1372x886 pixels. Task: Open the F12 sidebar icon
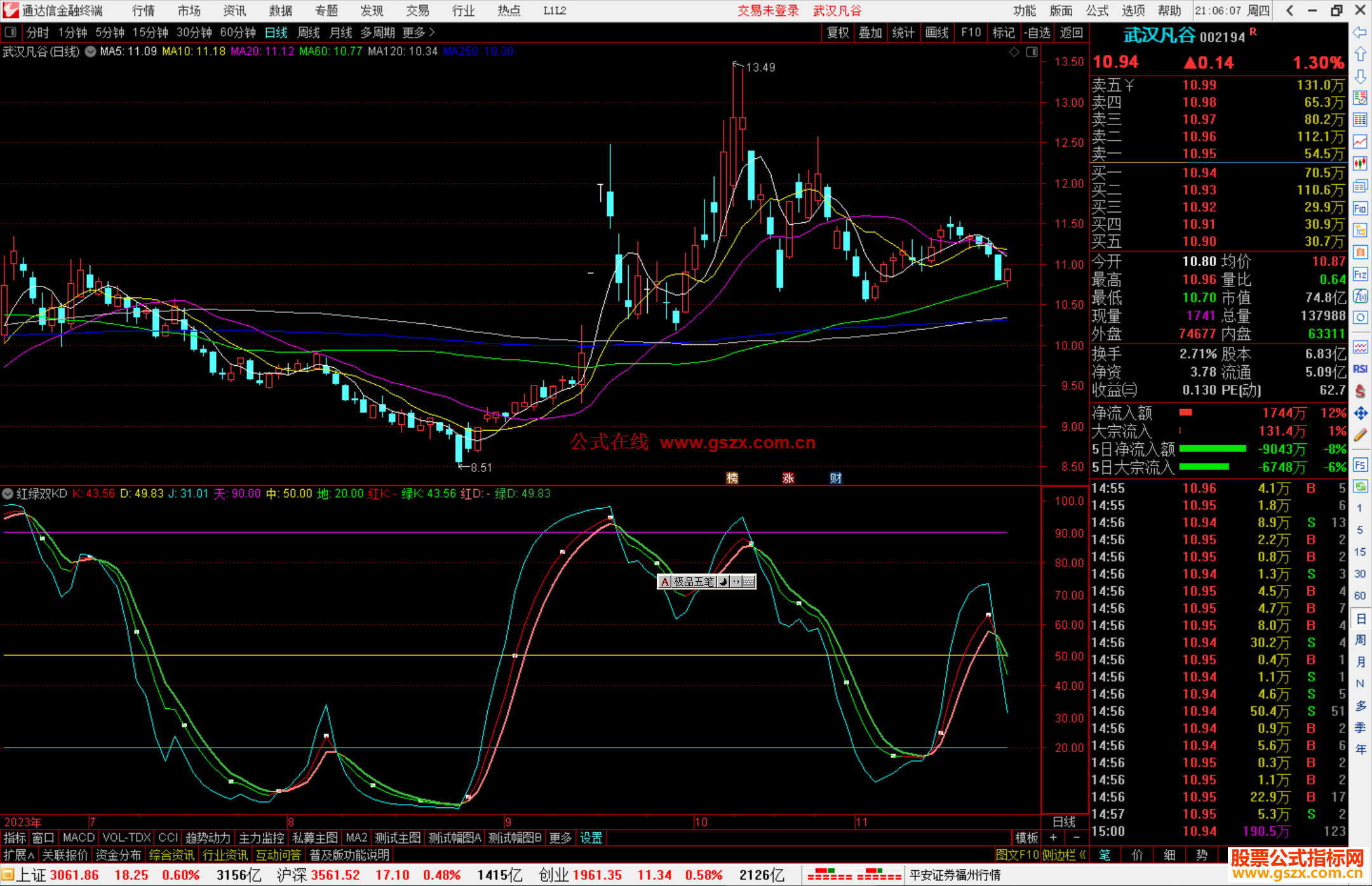coord(1360,274)
